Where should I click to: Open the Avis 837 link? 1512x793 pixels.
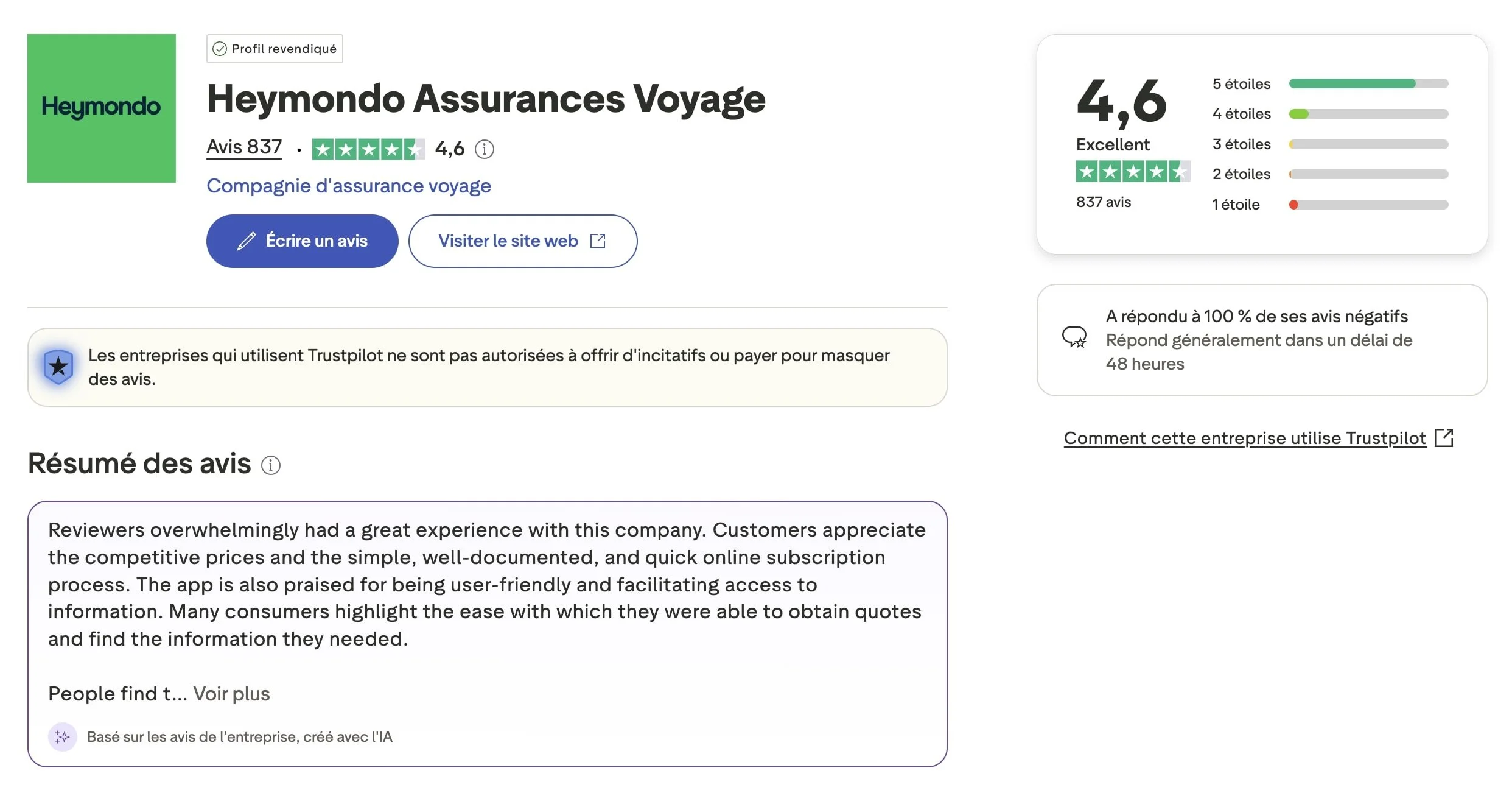(x=244, y=147)
